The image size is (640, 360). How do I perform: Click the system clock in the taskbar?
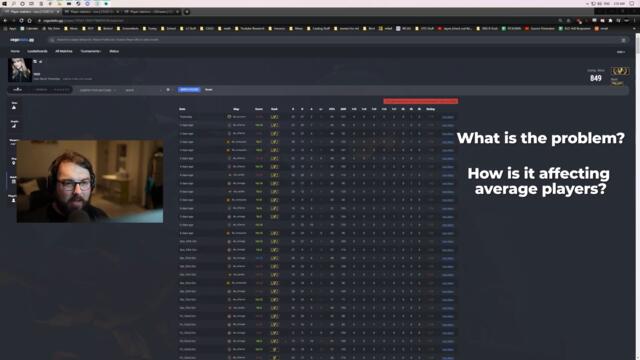620,3
